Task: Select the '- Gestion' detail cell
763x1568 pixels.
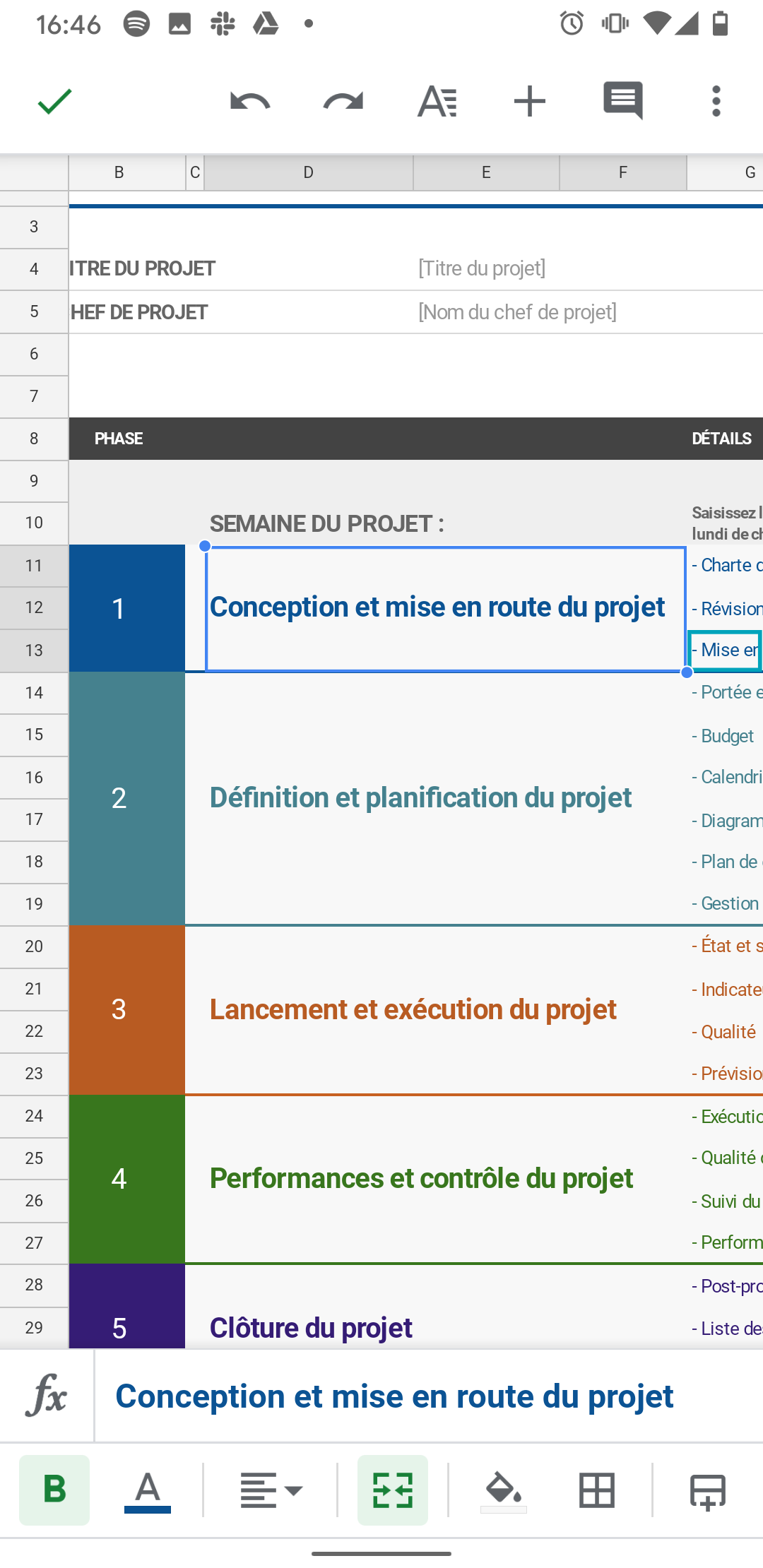Action: pyautogui.click(x=726, y=904)
